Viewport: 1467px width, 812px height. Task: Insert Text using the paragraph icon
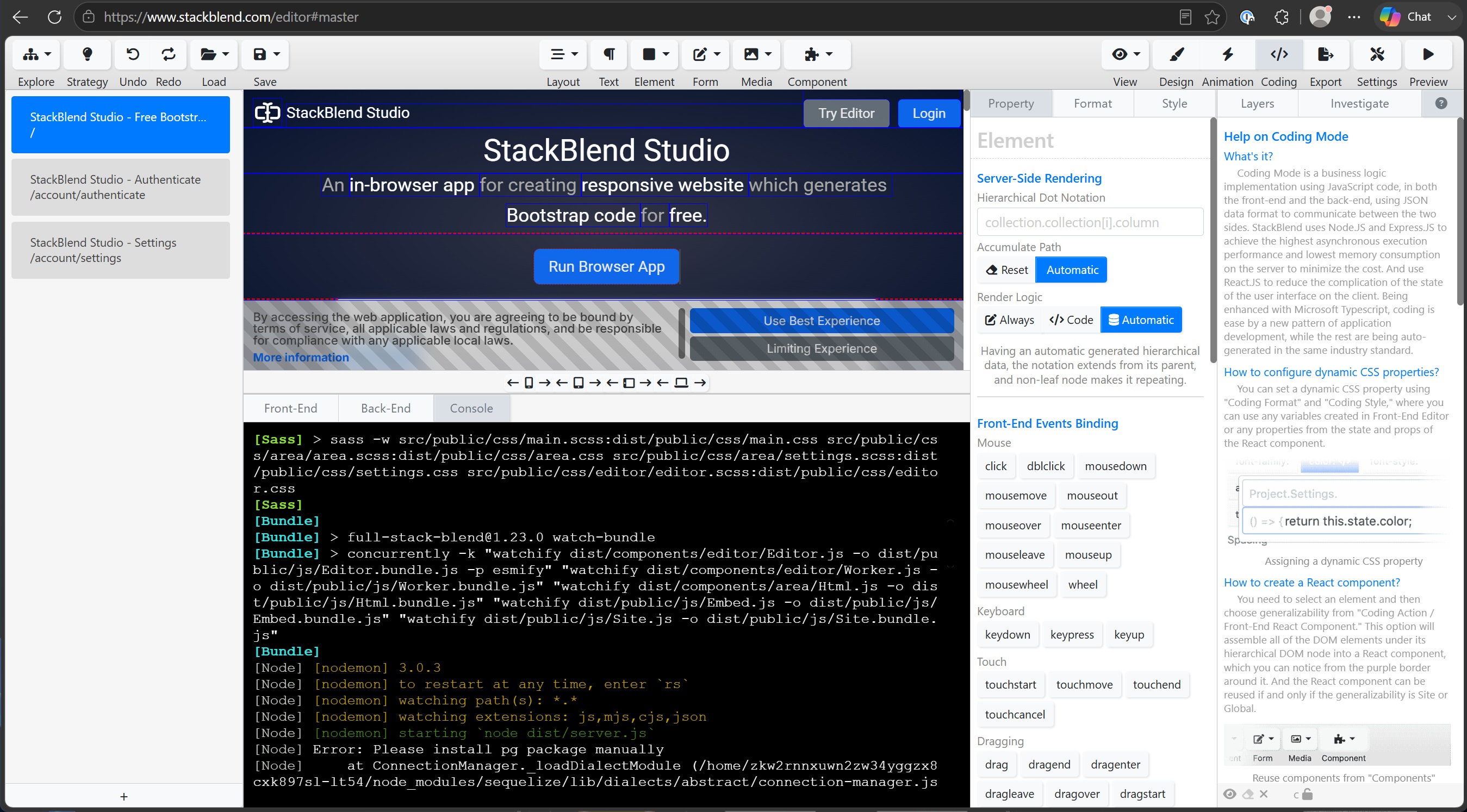coord(609,55)
